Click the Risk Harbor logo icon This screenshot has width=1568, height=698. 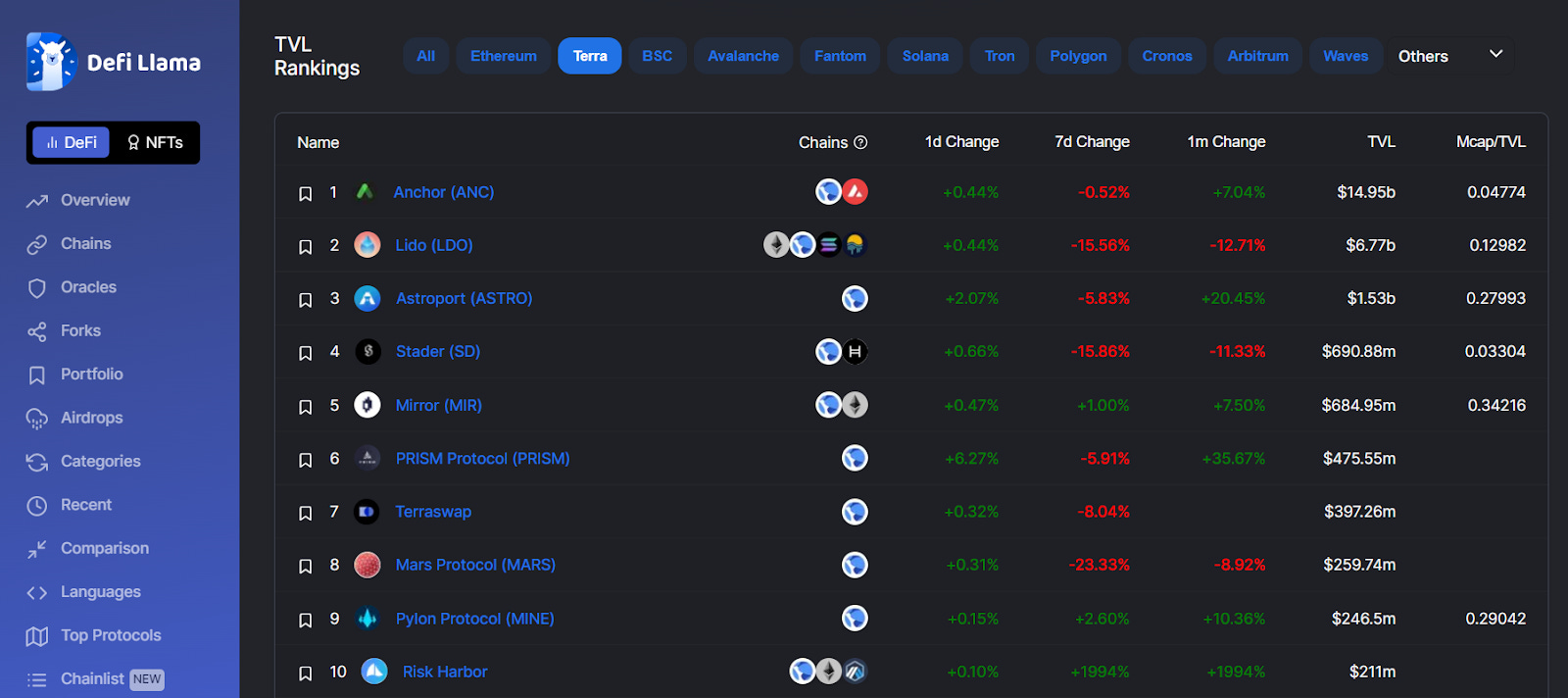coord(374,672)
